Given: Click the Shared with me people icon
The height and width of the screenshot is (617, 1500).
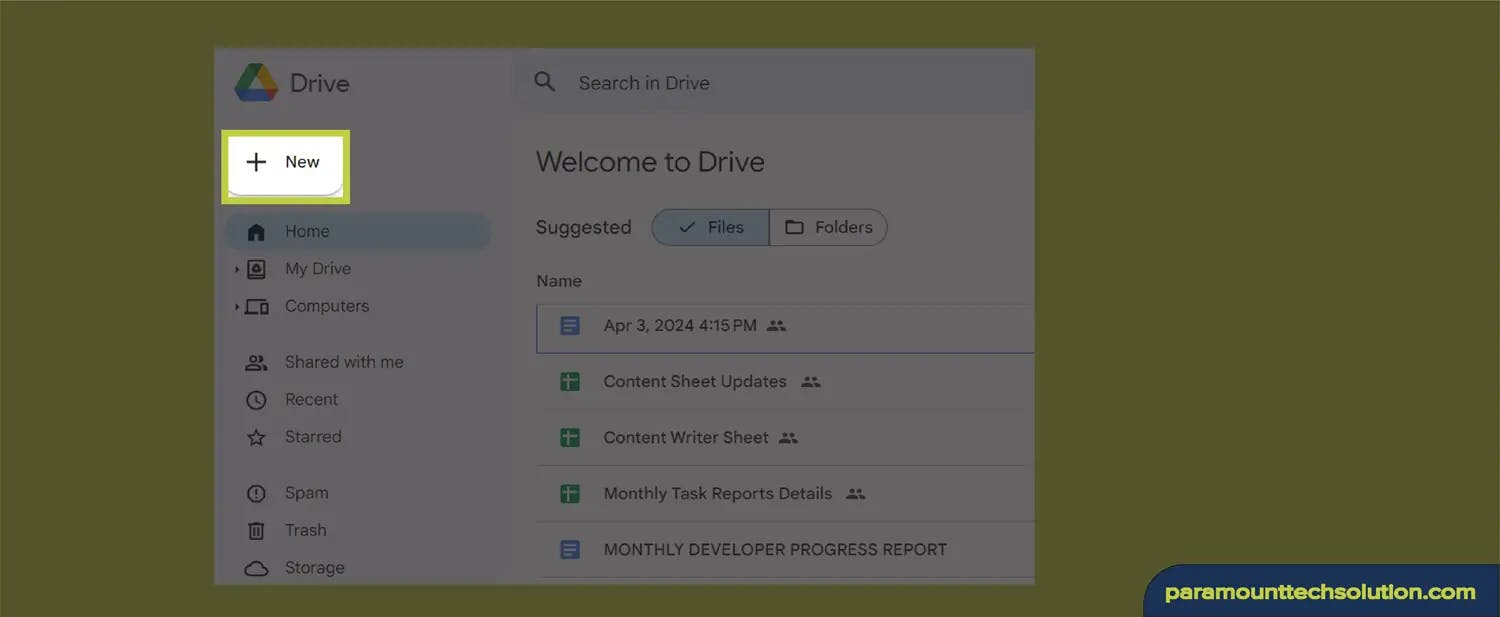Looking at the screenshot, I should [x=257, y=363].
